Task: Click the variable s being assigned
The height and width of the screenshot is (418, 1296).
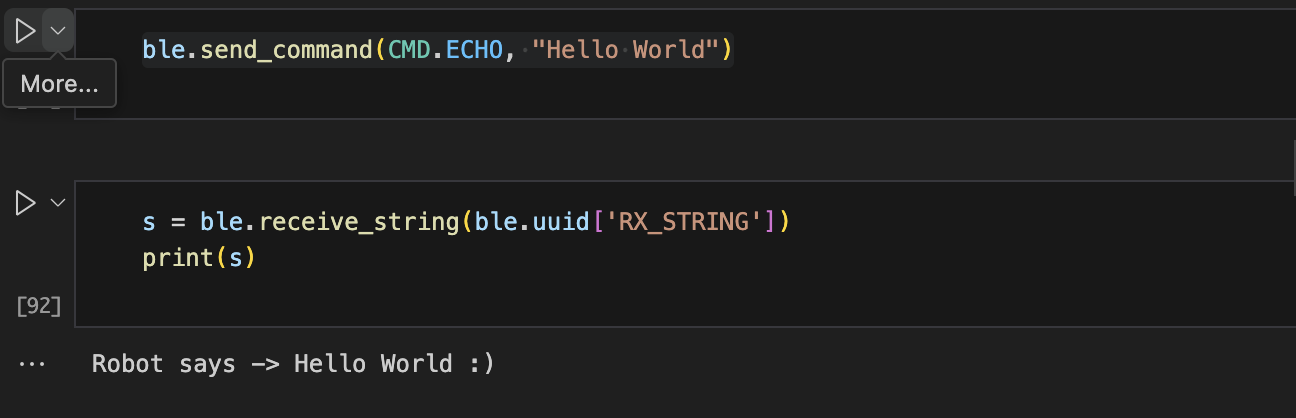Action: tap(149, 221)
